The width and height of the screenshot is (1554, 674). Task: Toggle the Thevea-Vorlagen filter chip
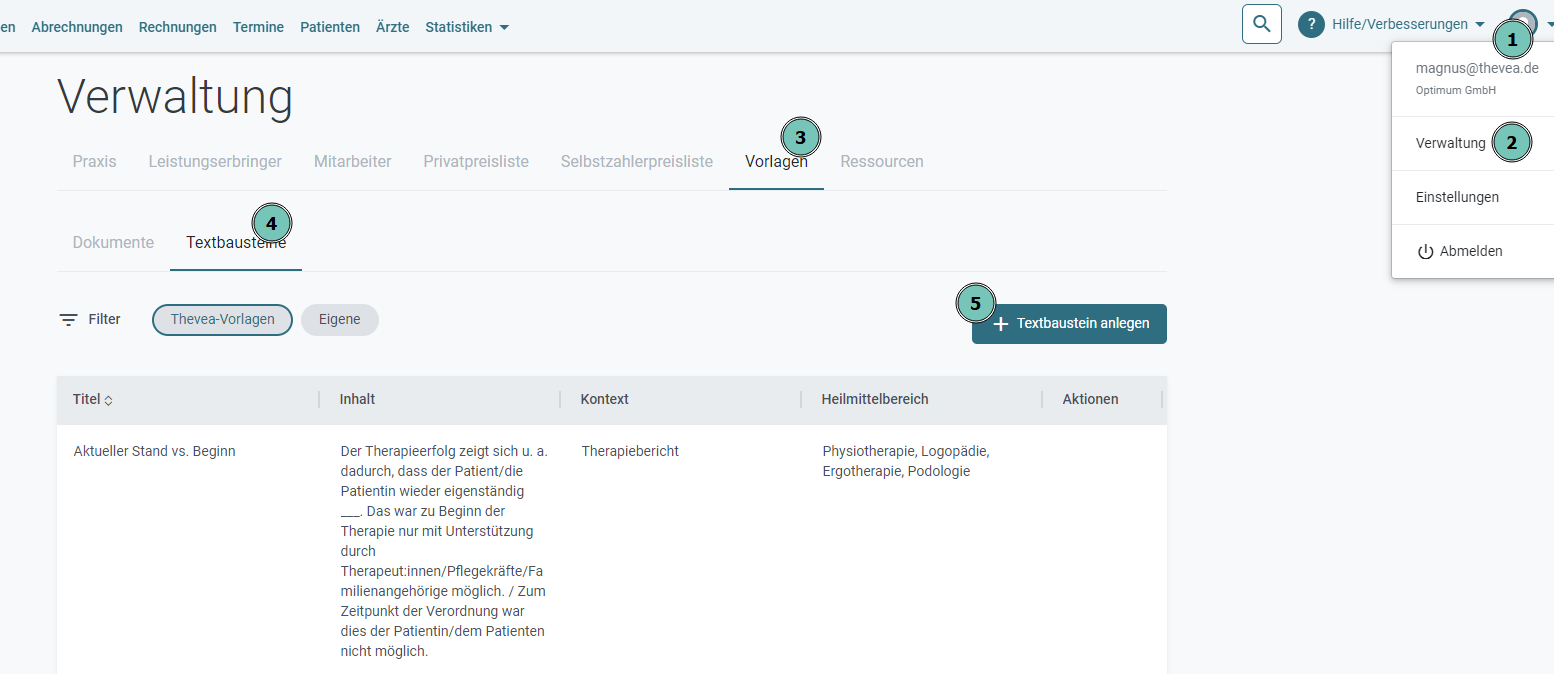(x=222, y=320)
